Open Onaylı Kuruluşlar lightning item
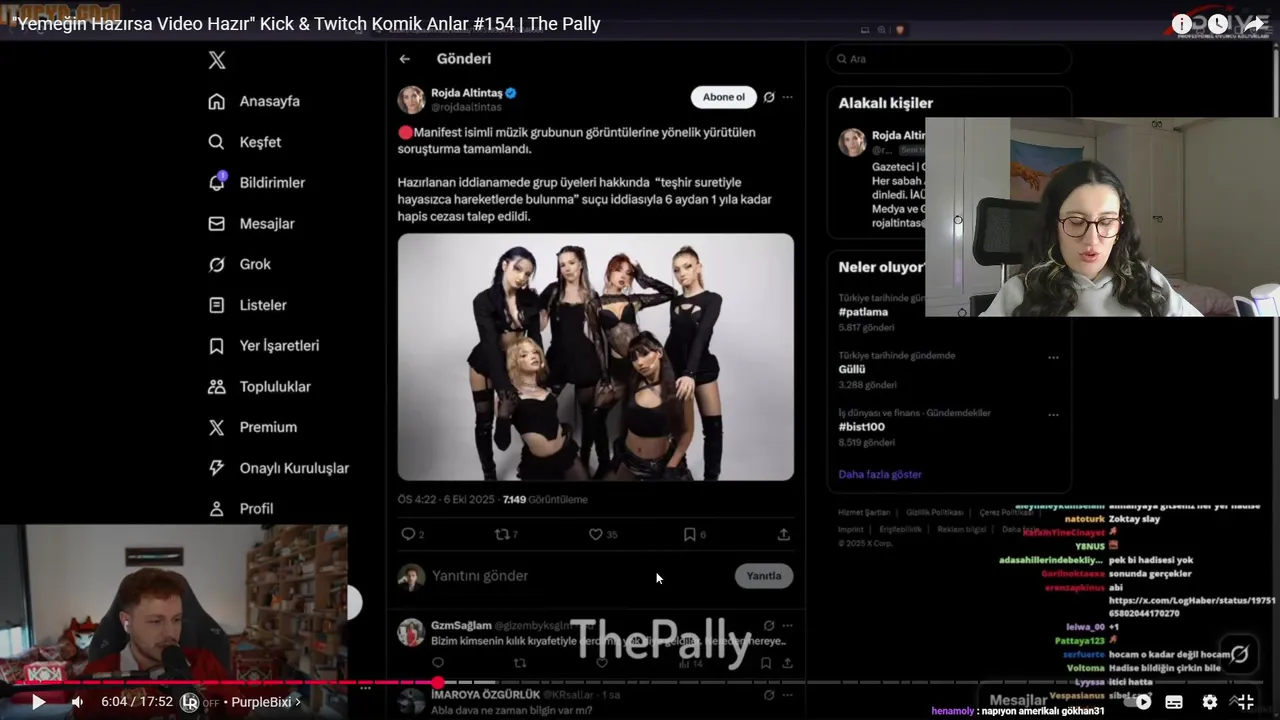1280x720 pixels. point(278,468)
